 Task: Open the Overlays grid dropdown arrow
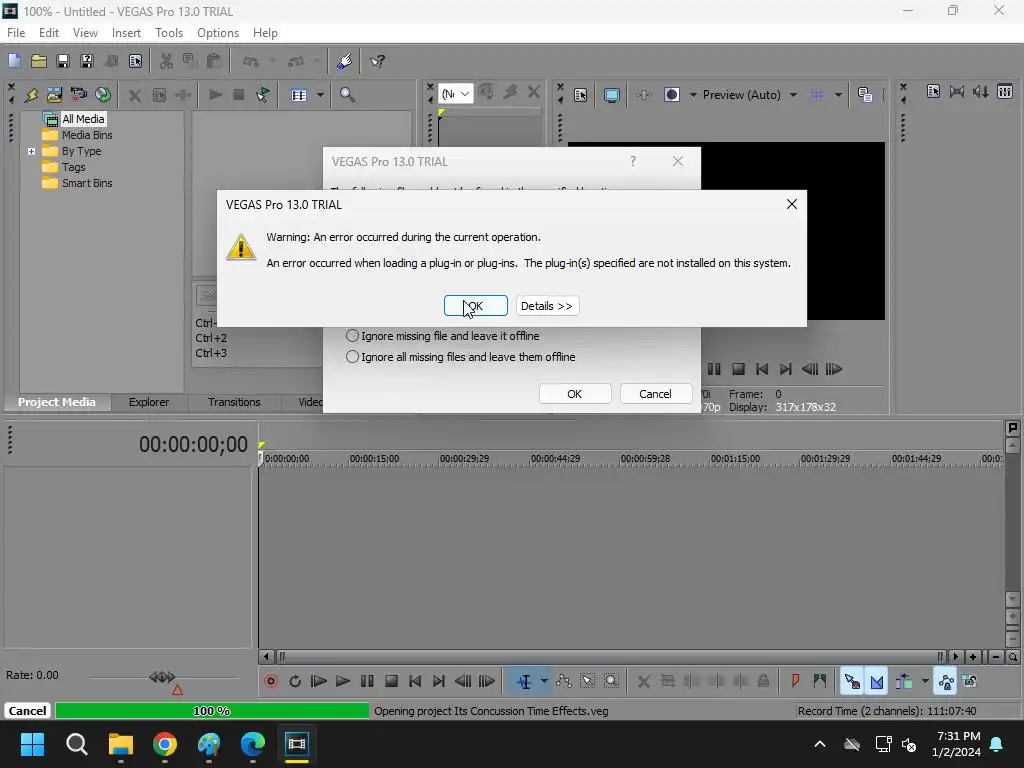(838, 95)
